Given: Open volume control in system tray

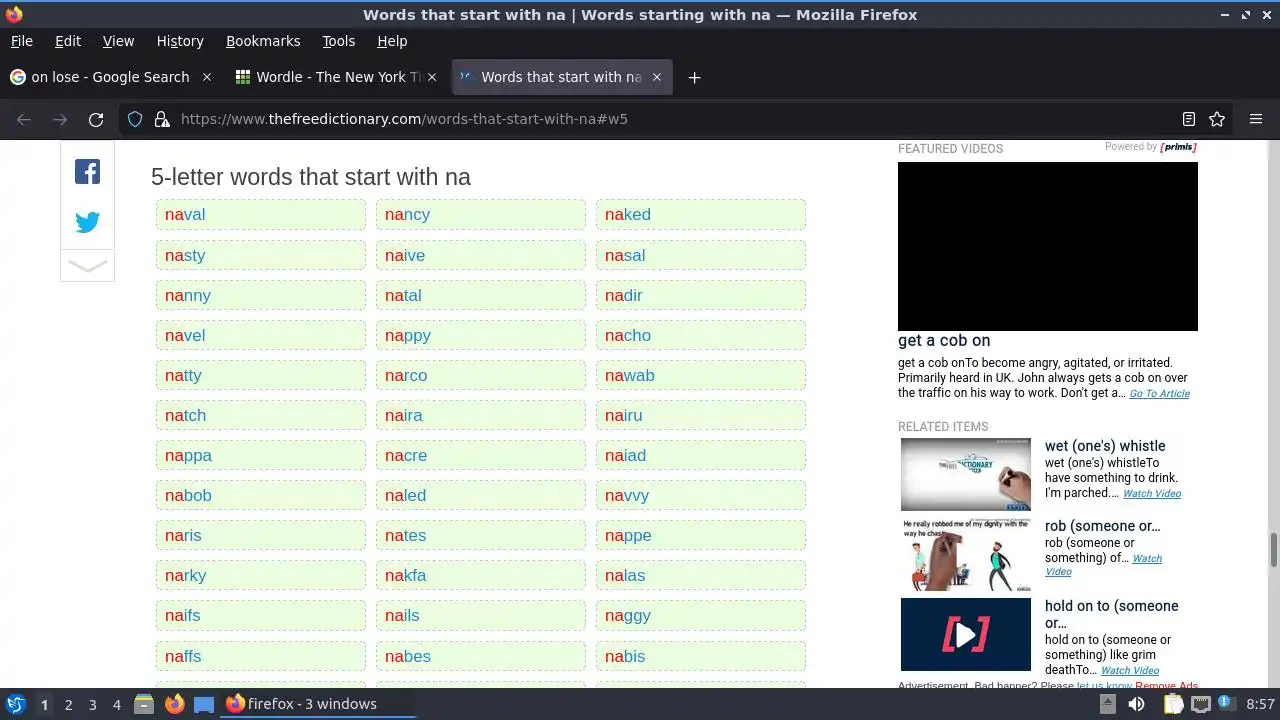Looking at the screenshot, I should point(1136,704).
